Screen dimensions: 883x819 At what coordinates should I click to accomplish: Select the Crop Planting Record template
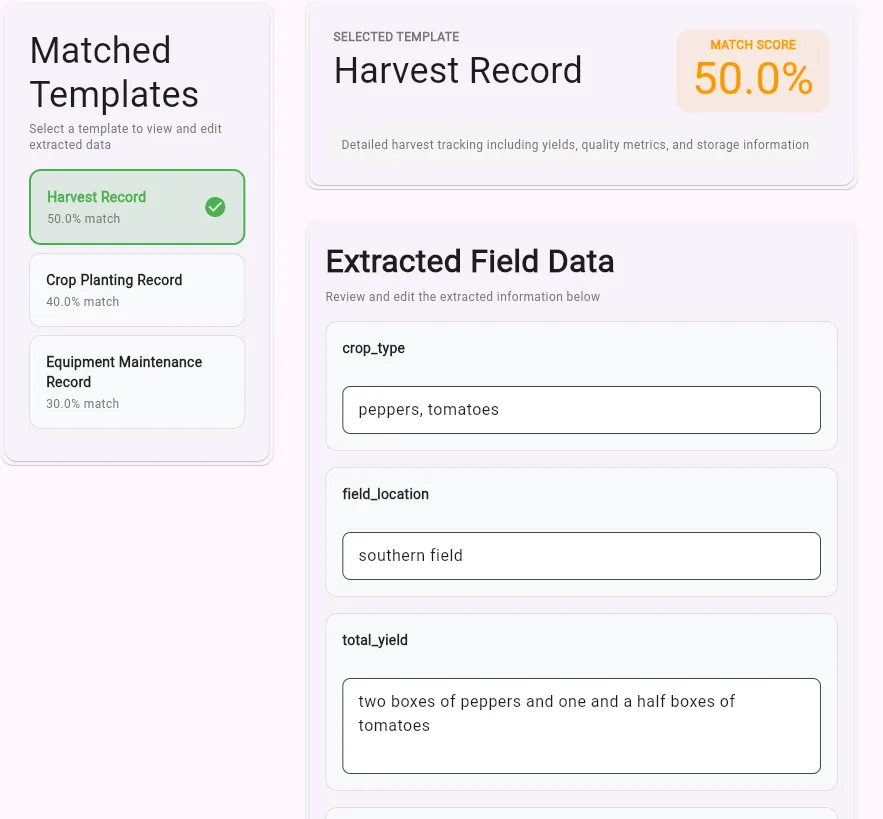point(137,289)
